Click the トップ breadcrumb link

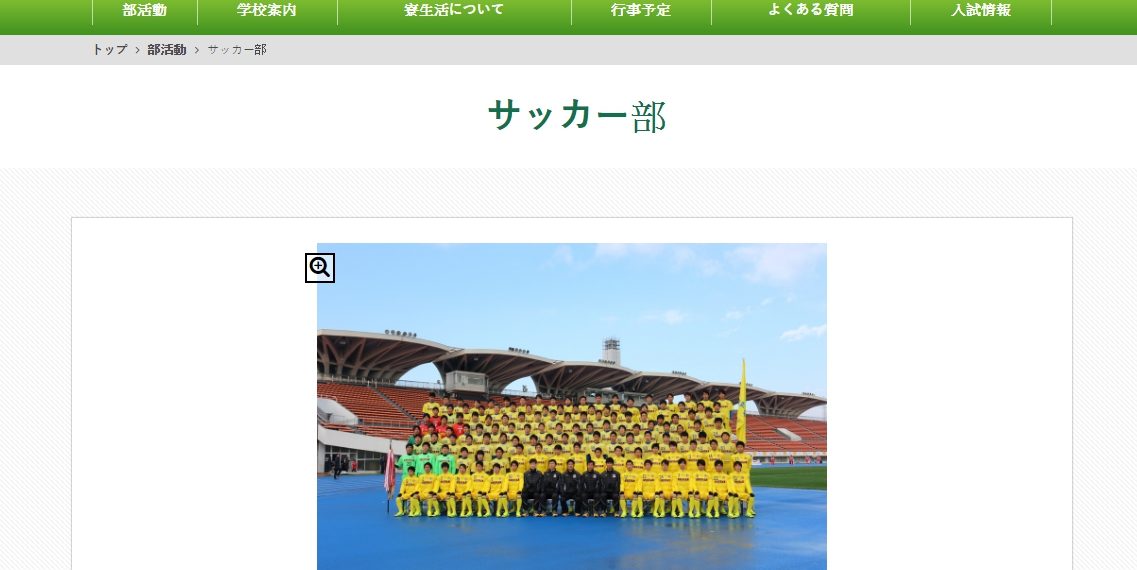[109, 49]
